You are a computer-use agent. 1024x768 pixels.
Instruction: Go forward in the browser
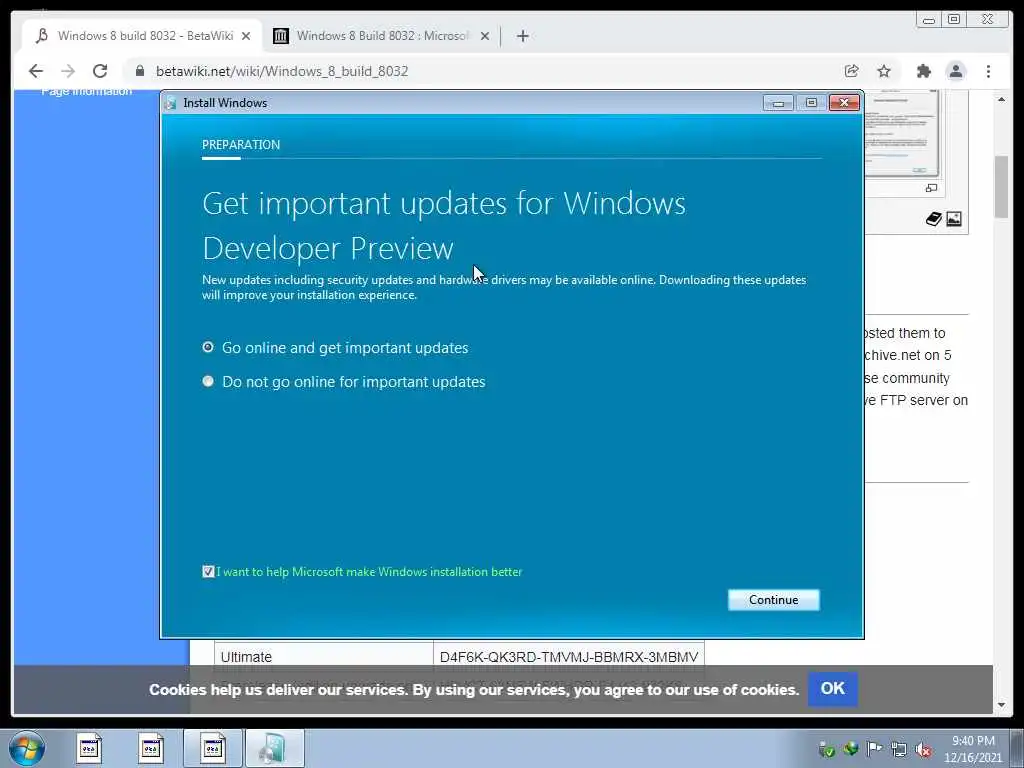(68, 71)
